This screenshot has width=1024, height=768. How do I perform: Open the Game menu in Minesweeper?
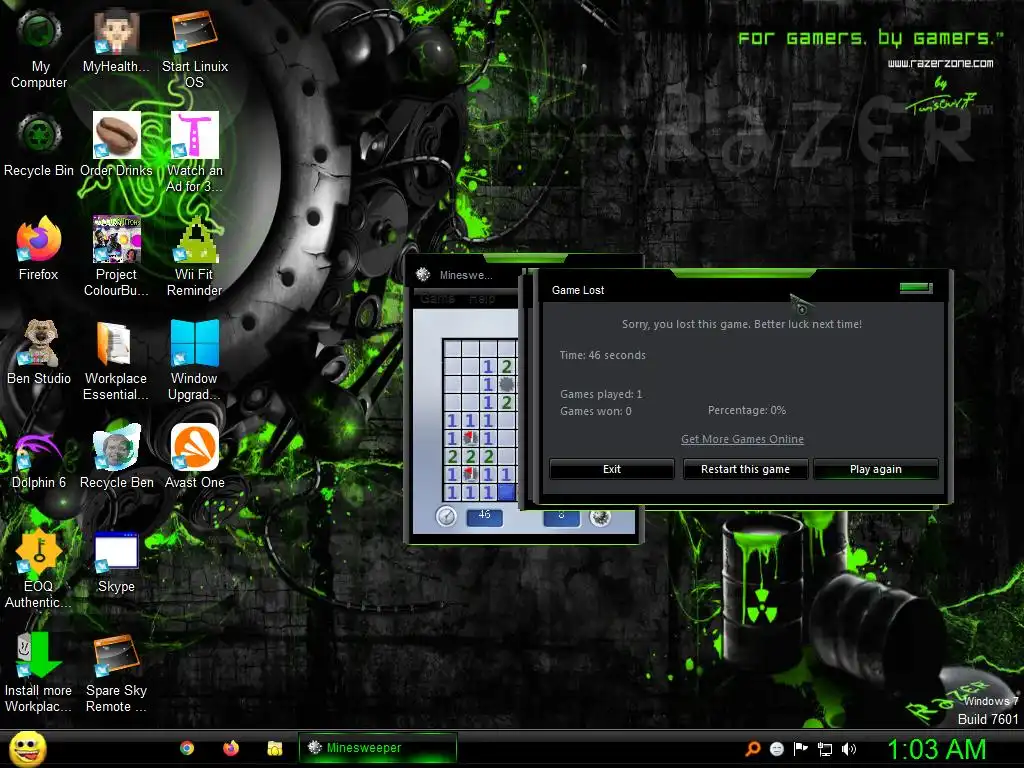pos(437,298)
